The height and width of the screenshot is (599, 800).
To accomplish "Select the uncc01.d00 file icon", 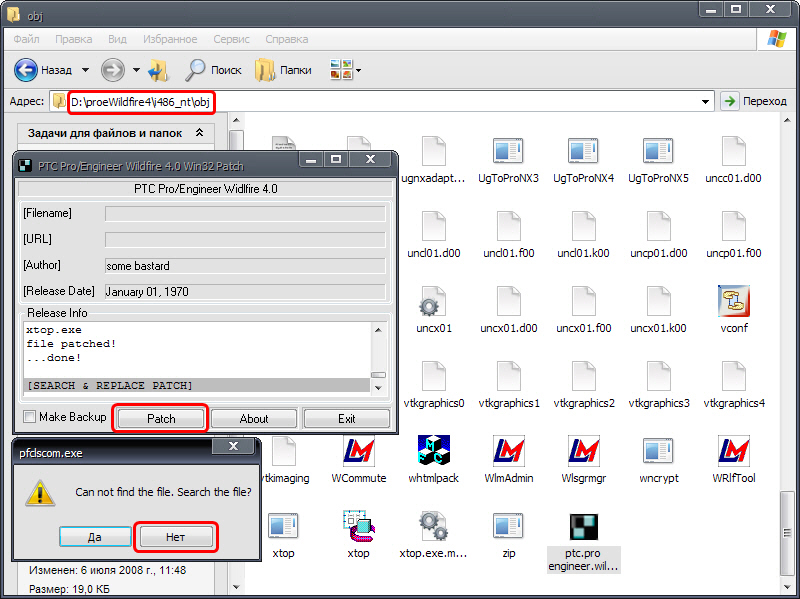I will 734,151.
